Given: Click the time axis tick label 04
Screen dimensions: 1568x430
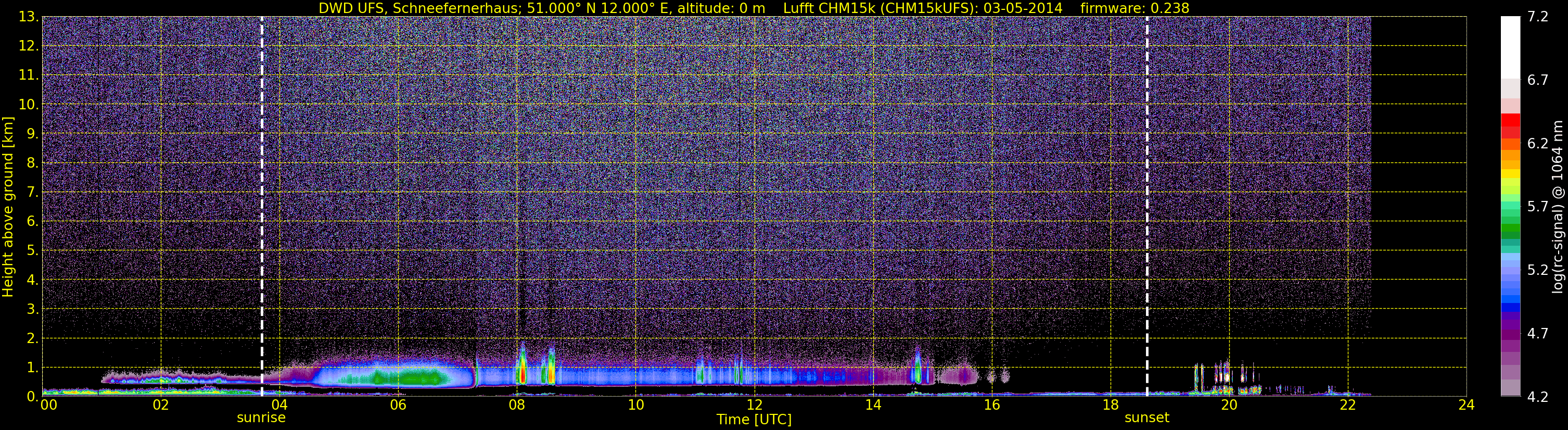Looking at the screenshot, I should (279, 405).
